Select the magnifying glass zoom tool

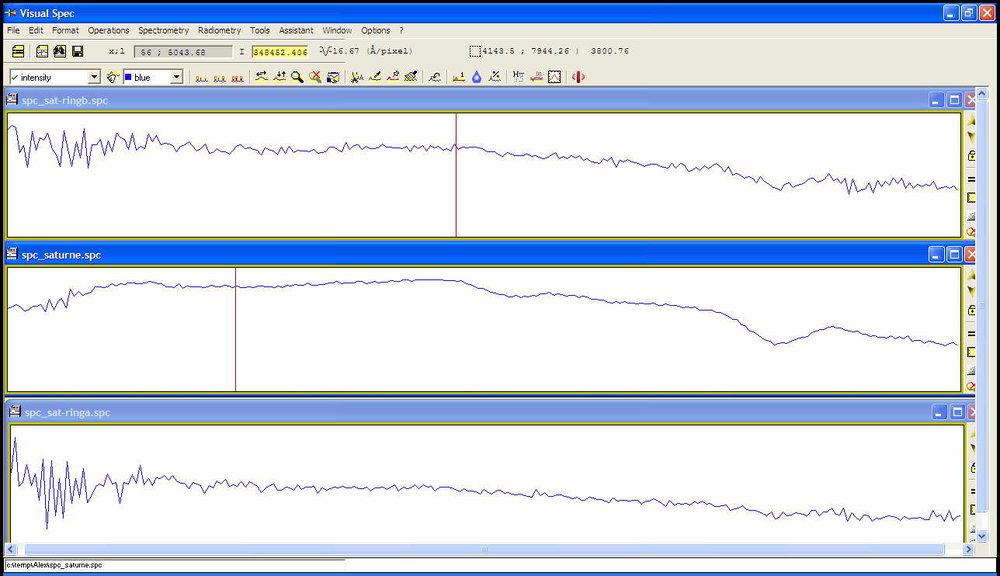coord(297,76)
